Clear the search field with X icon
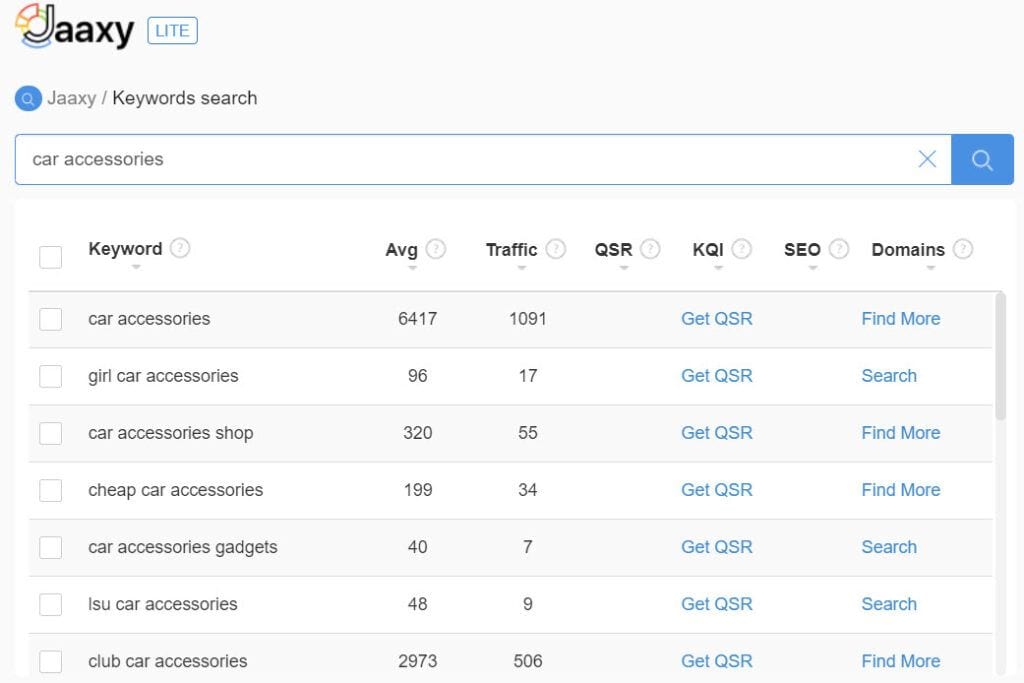1024x683 pixels. tap(927, 159)
